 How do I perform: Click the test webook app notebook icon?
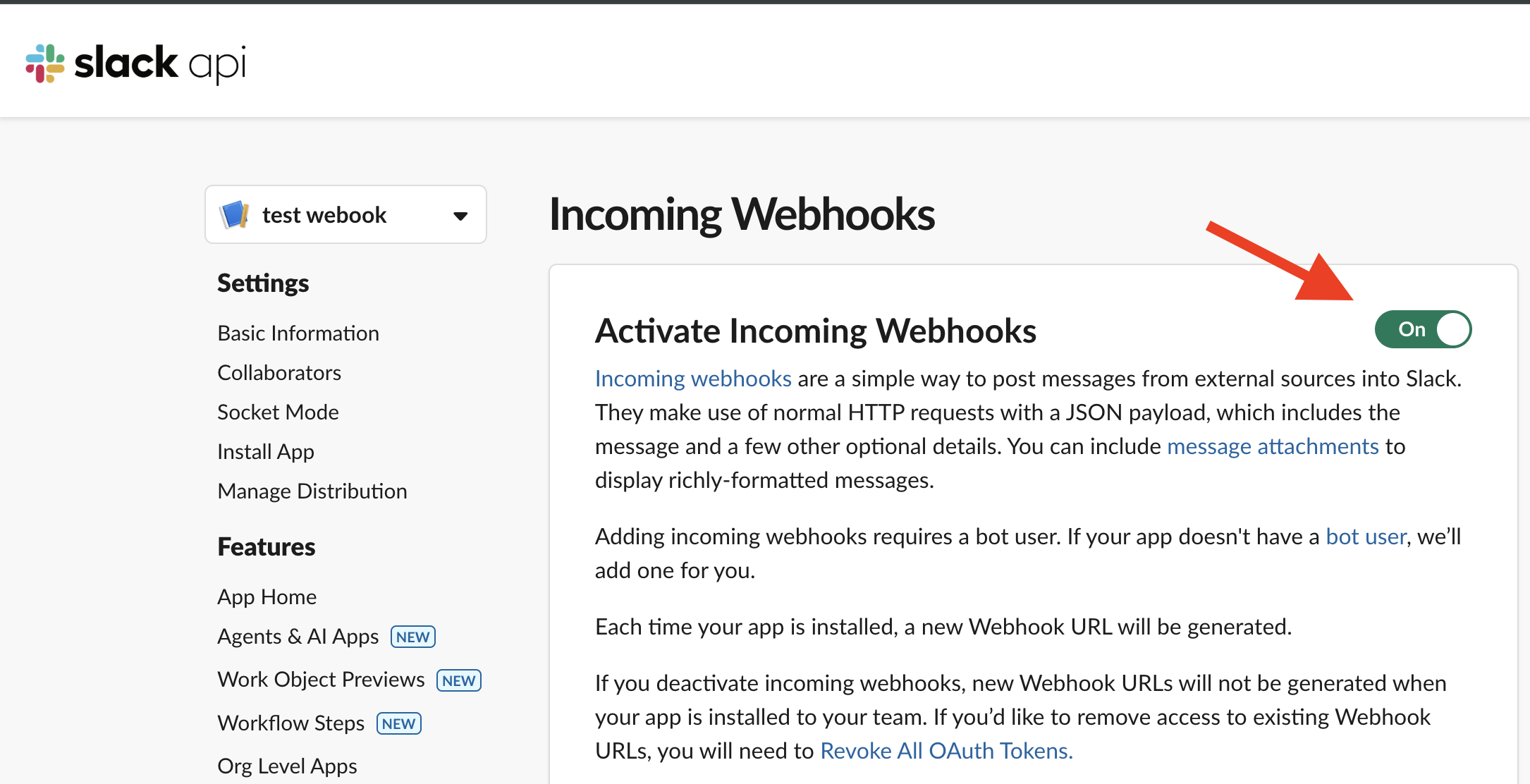(235, 215)
